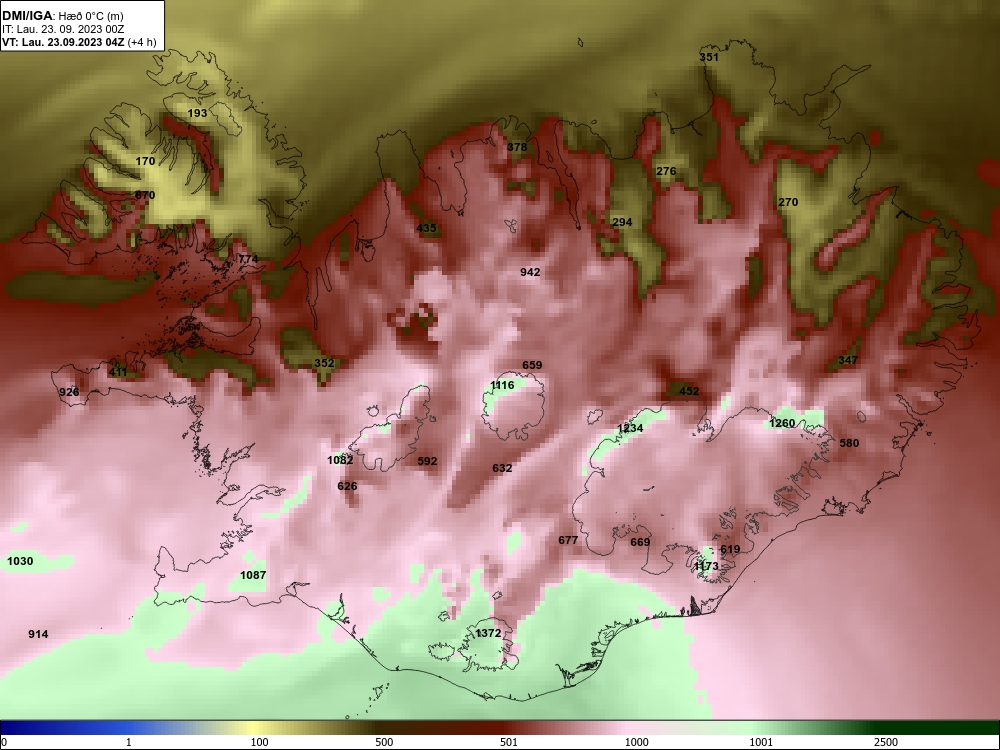Viewport: 1000px width, 750px height.
Task: Click the 1372 value label on the map
Action: click(488, 633)
